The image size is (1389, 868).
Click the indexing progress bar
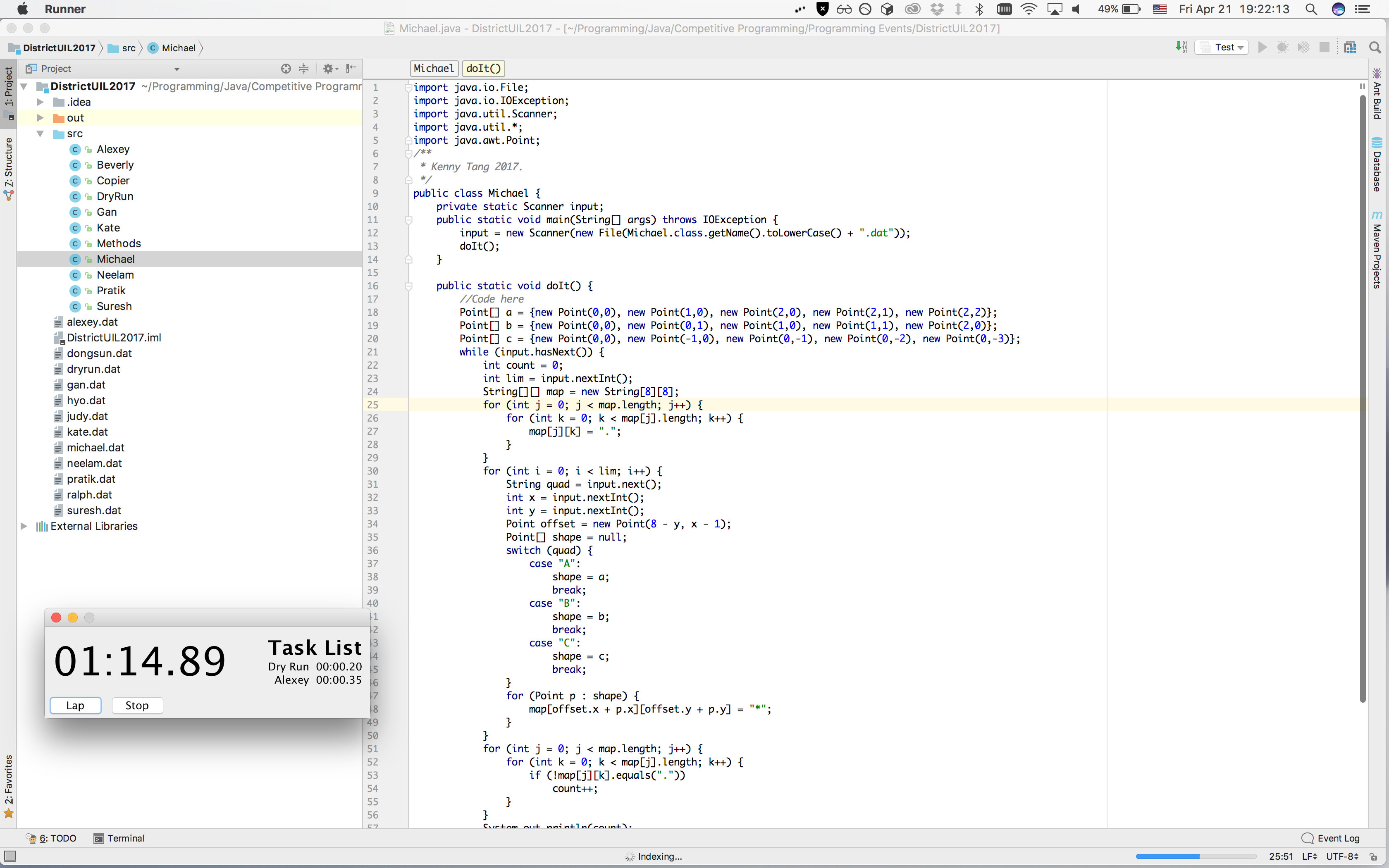click(1195, 856)
